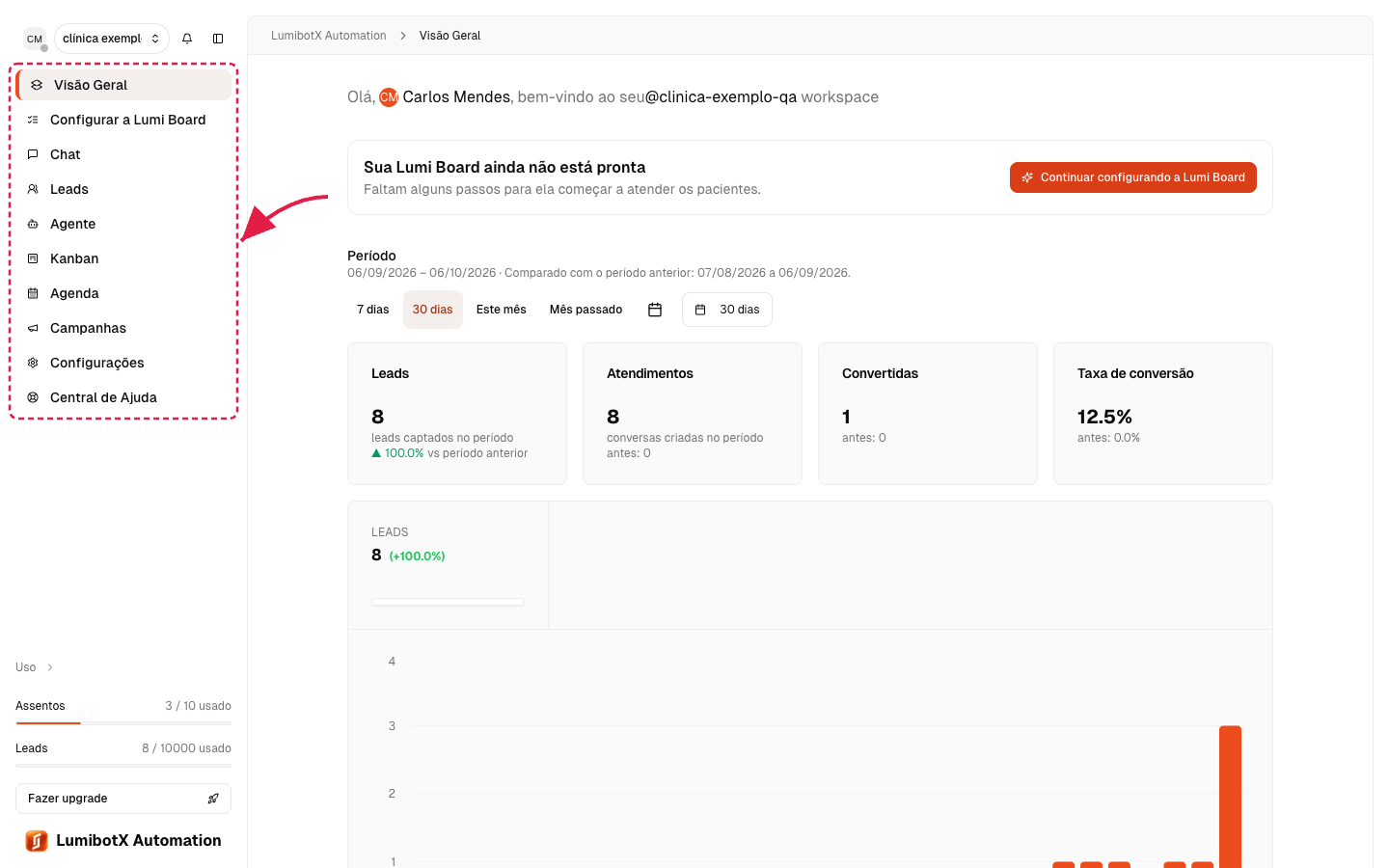
Task: Click the Convertidas card
Action: pos(928,414)
